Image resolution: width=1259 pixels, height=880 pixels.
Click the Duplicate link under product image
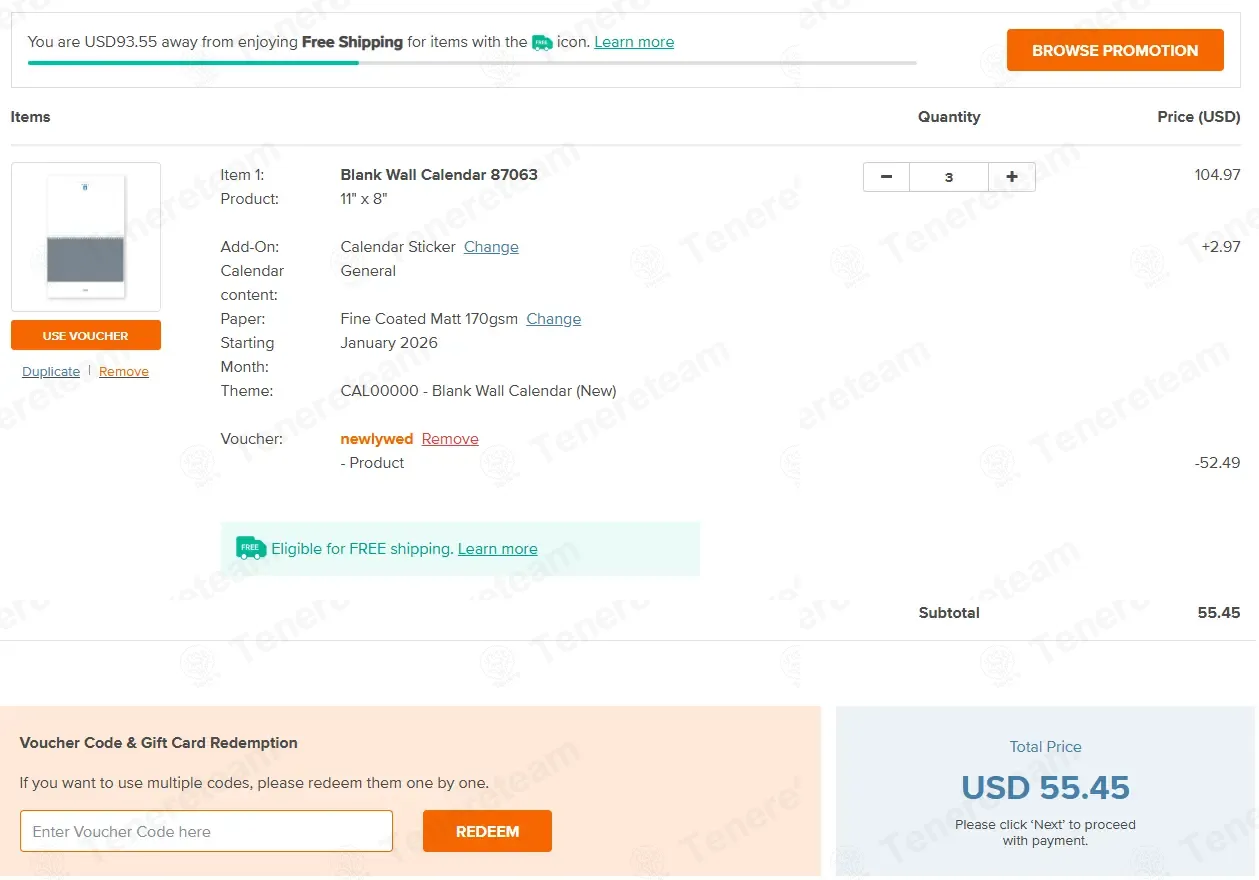click(x=51, y=372)
